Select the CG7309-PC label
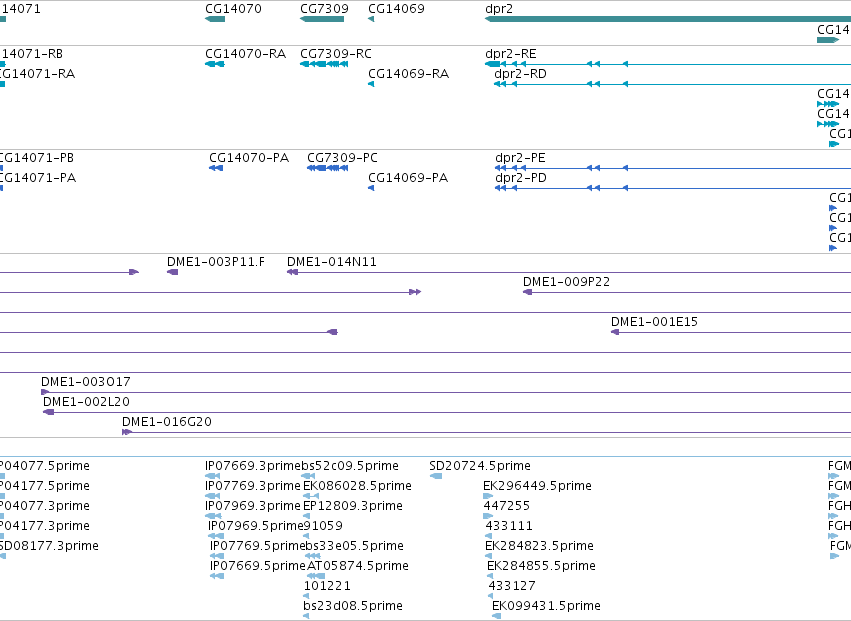This screenshot has height=621, width=851. 342,158
